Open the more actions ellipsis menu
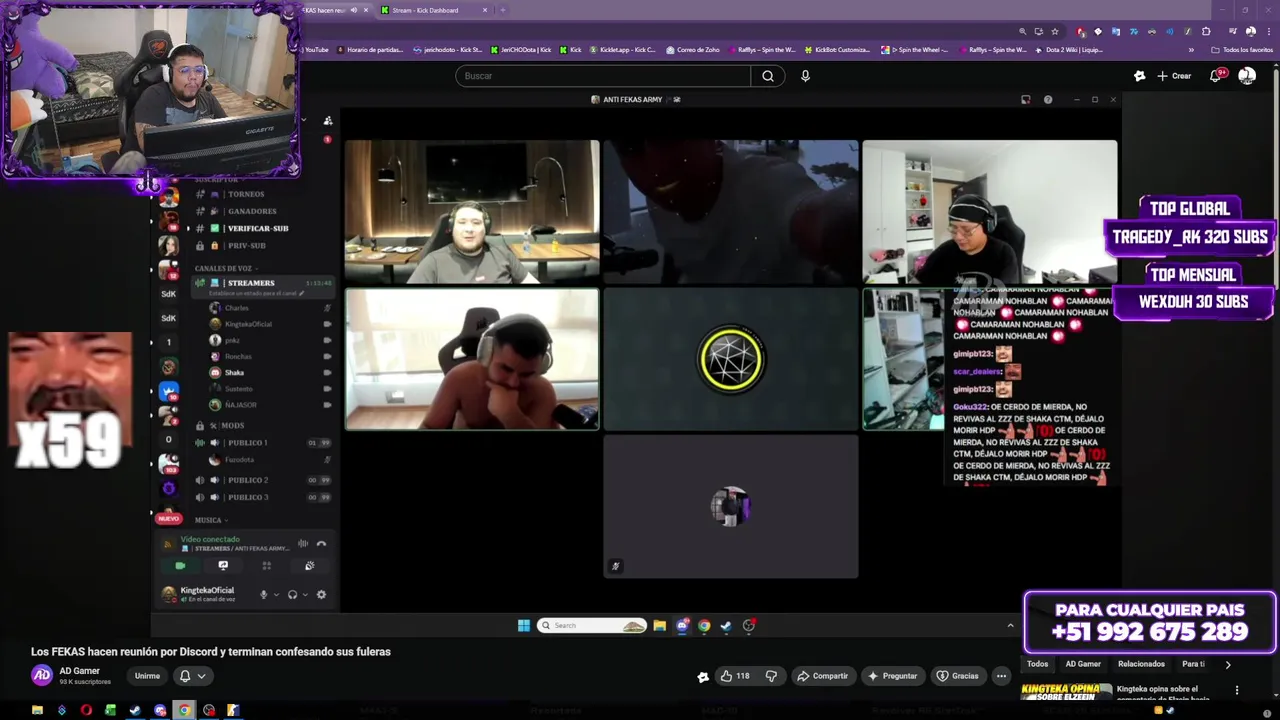The width and height of the screenshot is (1280, 720). pos(1001,676)
